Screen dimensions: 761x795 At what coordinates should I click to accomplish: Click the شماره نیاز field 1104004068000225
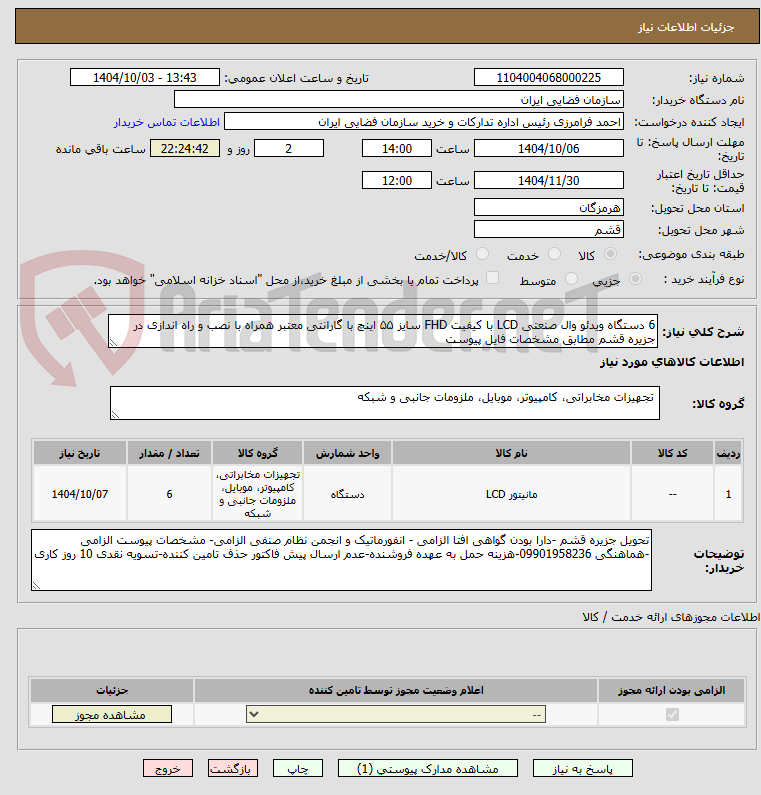[x=549, y=78]
